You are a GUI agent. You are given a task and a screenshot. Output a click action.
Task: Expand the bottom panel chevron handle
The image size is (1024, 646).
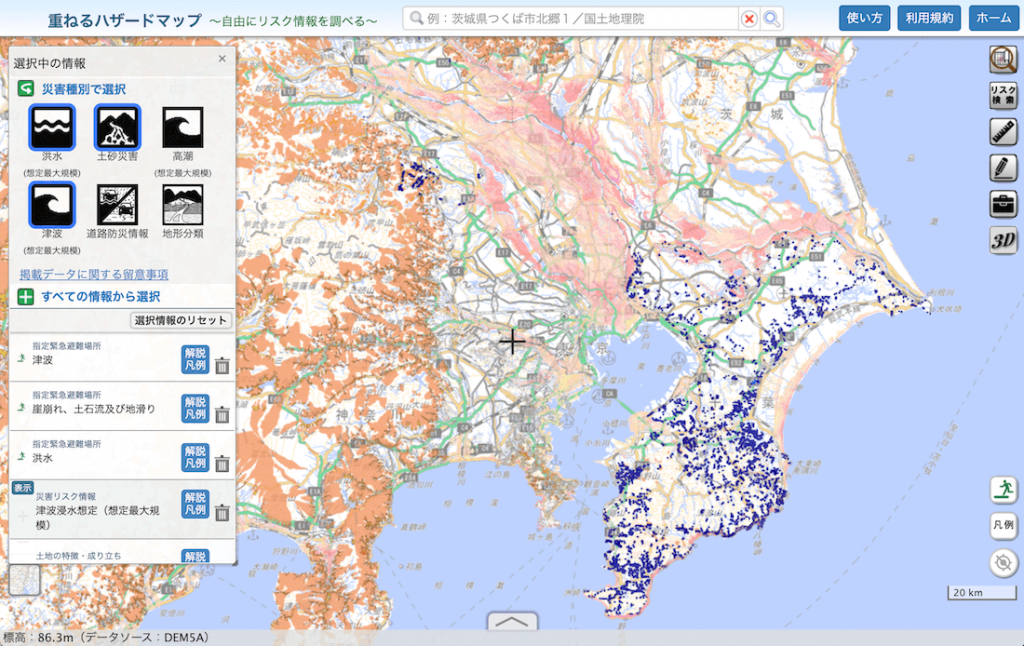512,622
